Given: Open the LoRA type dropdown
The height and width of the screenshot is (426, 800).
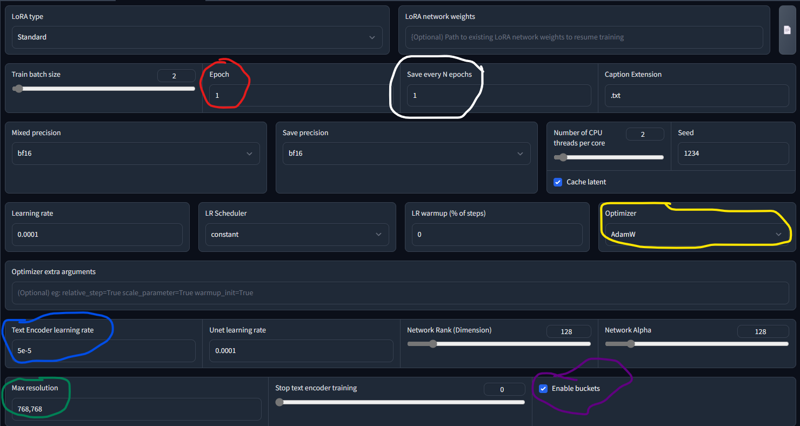Looking at the screenshot, I should click(x=197, y=37).
